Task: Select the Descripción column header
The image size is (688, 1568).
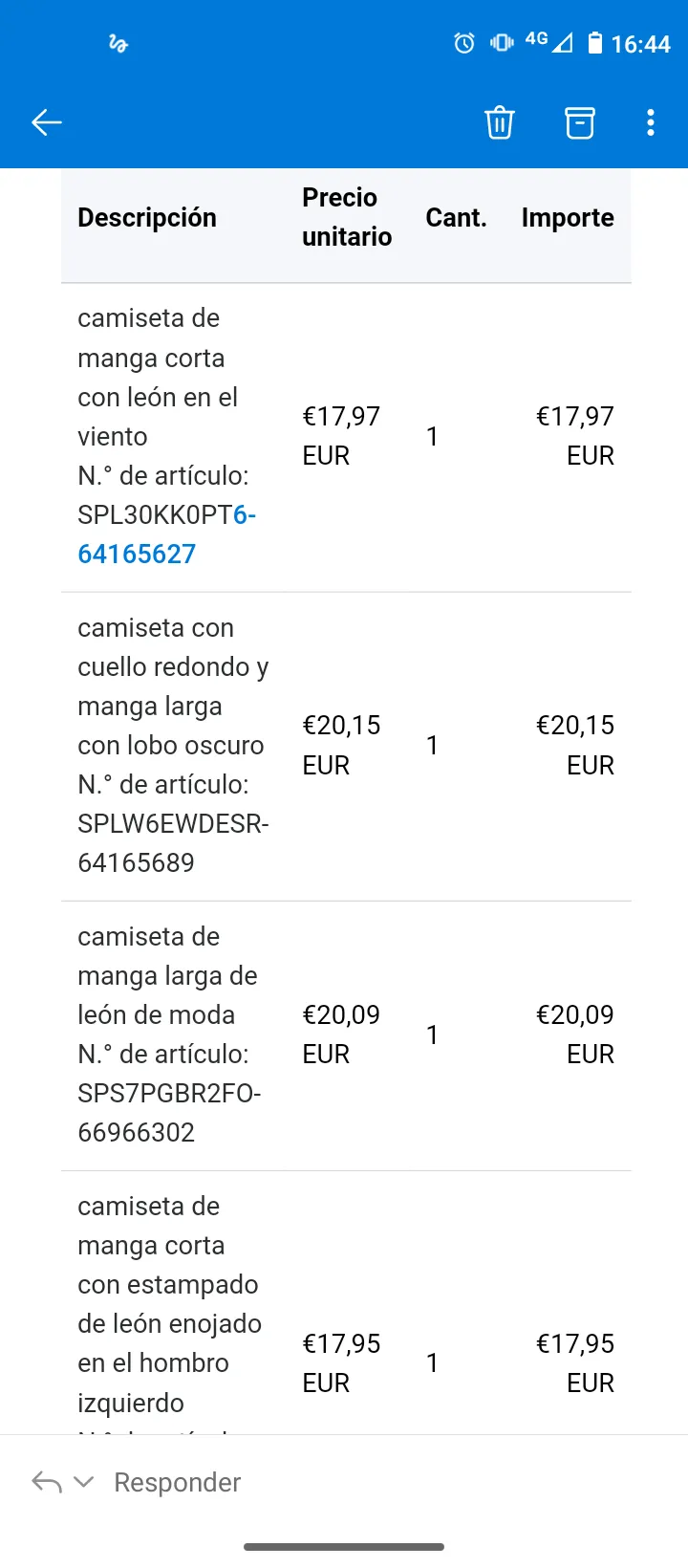Action: point(147,218)
